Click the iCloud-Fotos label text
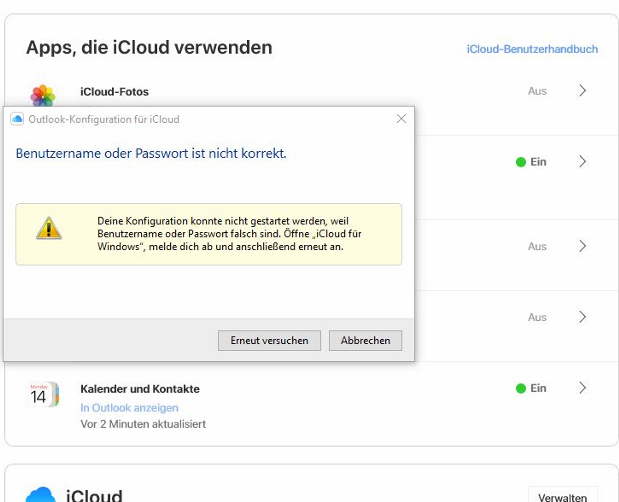The height and width of the screenshot is (502, 619). click(114, 92)
